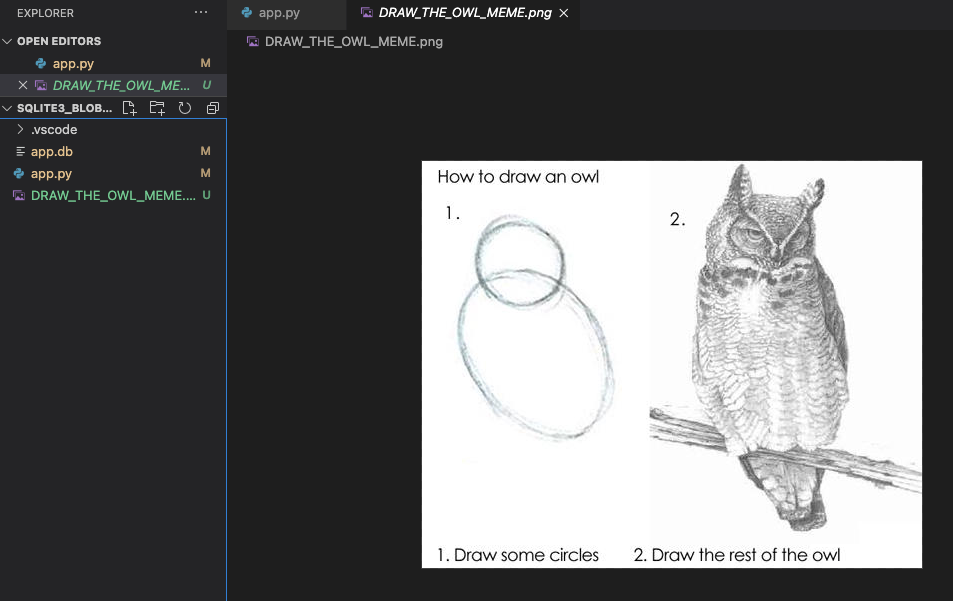Click M badge of app.py in Open Editors

click(x=205, y=63)
